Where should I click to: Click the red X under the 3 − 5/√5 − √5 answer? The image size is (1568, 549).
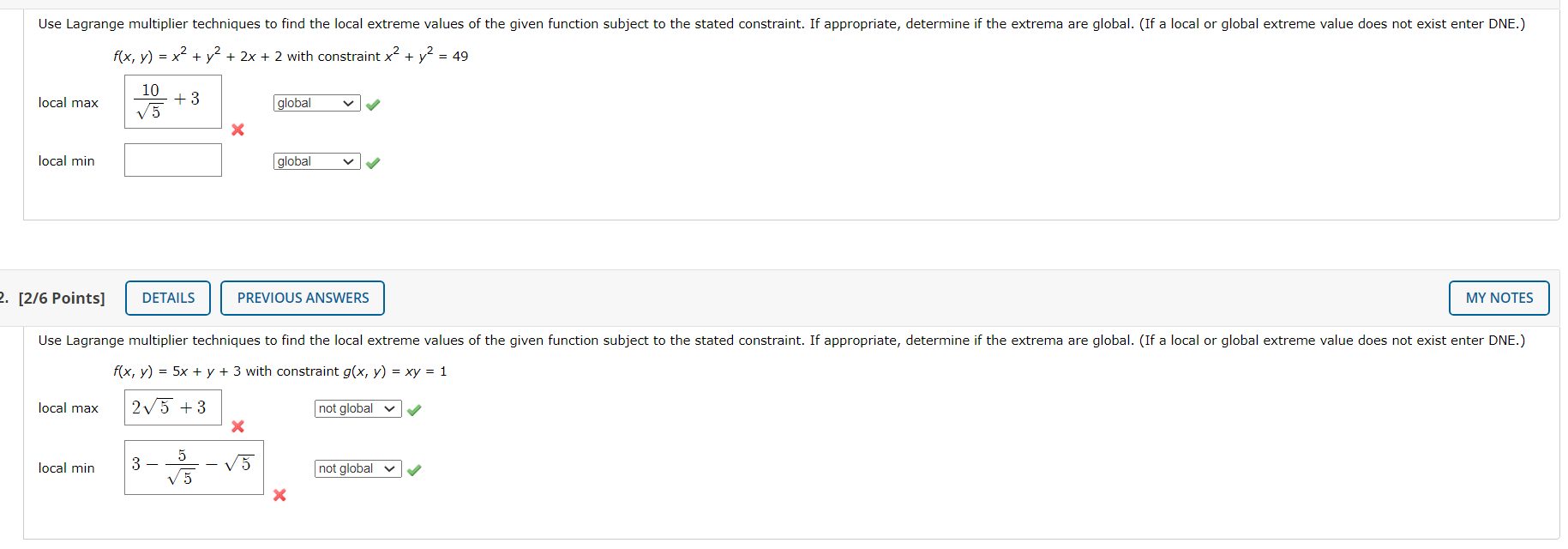[x=279, y=496]
